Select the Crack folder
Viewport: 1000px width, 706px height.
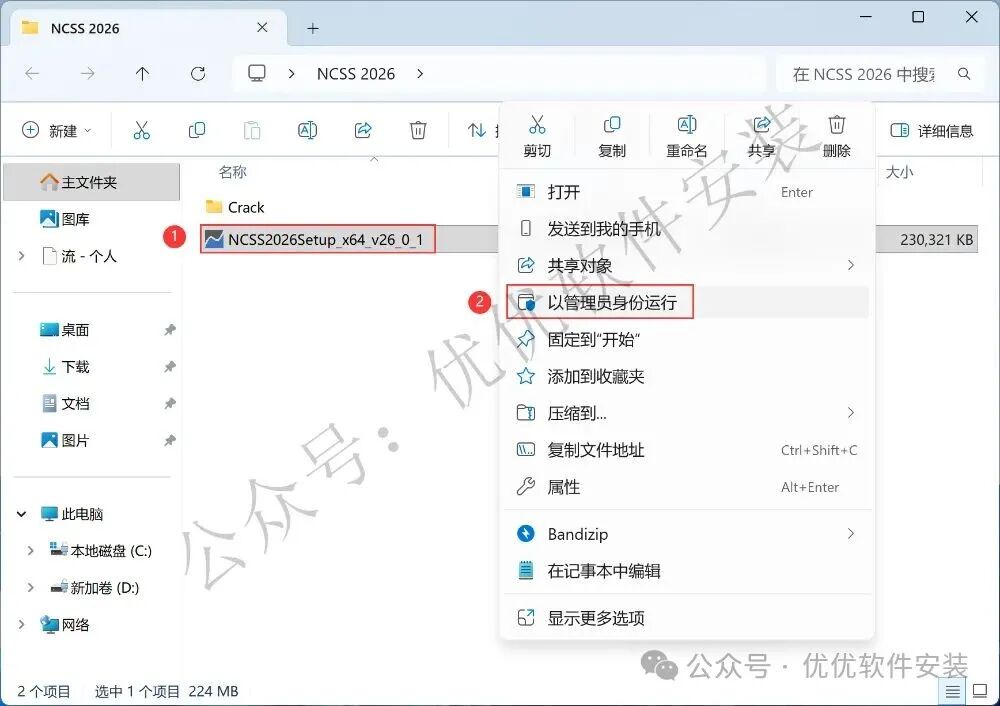click(x=235, y=207)
